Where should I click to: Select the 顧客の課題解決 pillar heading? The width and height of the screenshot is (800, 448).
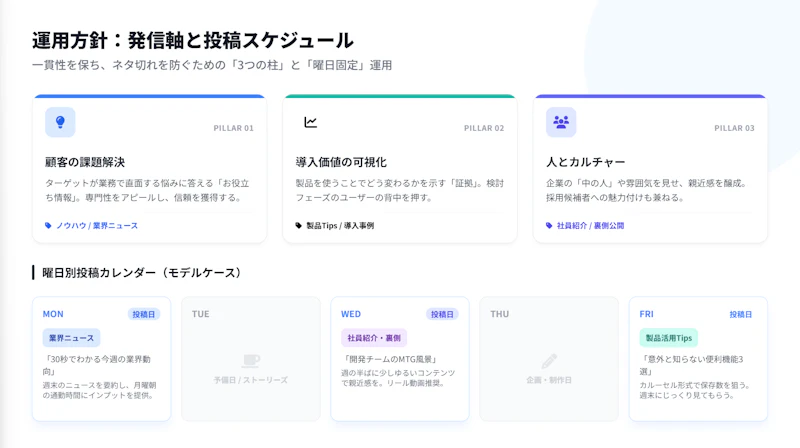tap(85, 162)
